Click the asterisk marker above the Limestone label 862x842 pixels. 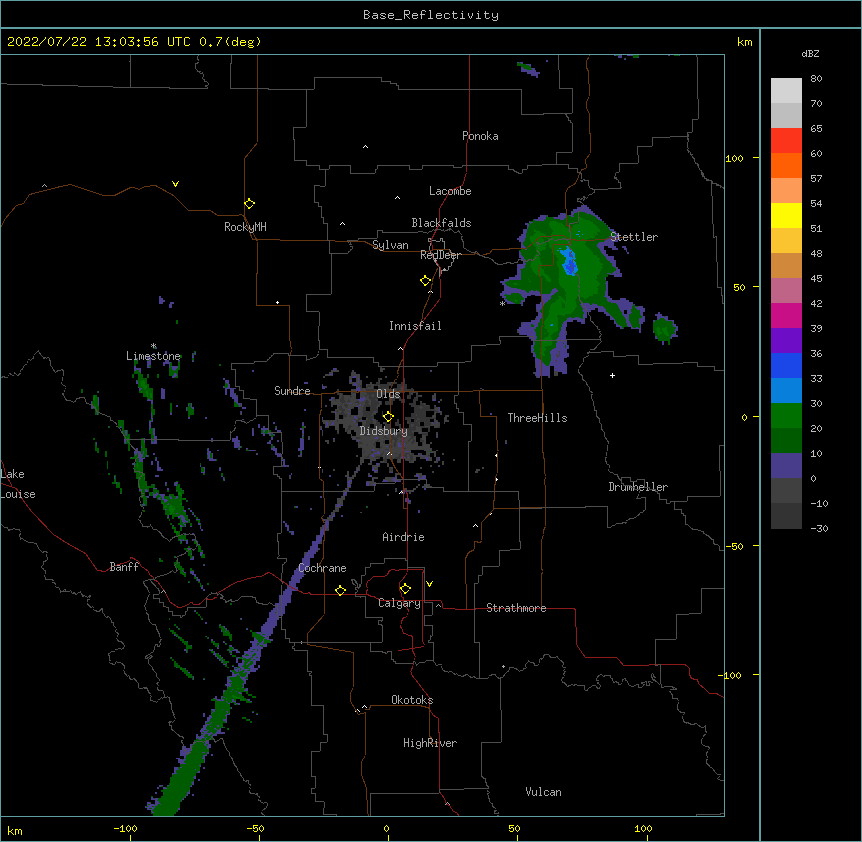(x=153, y=346)
